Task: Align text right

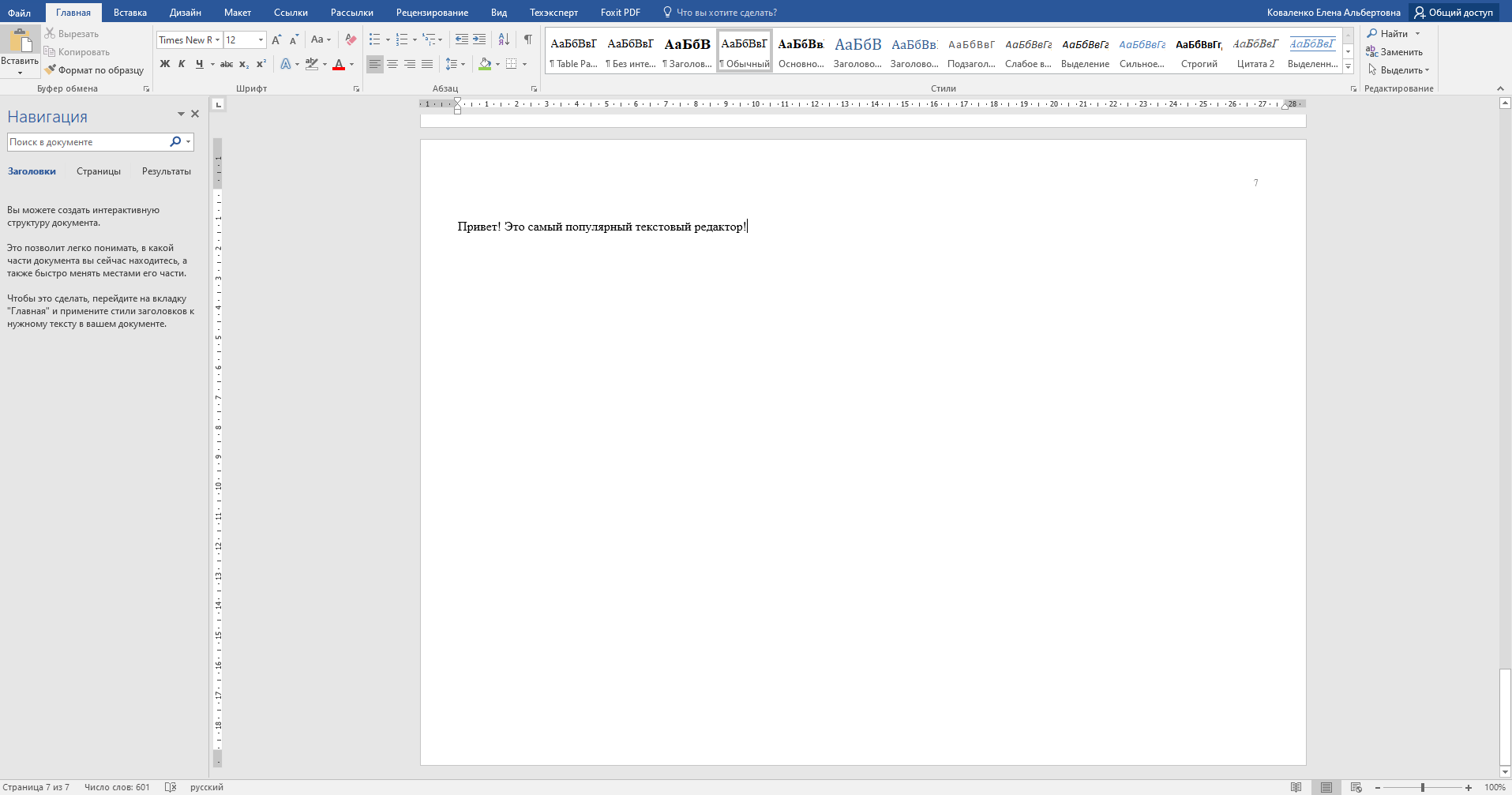Action: (410, 64)
